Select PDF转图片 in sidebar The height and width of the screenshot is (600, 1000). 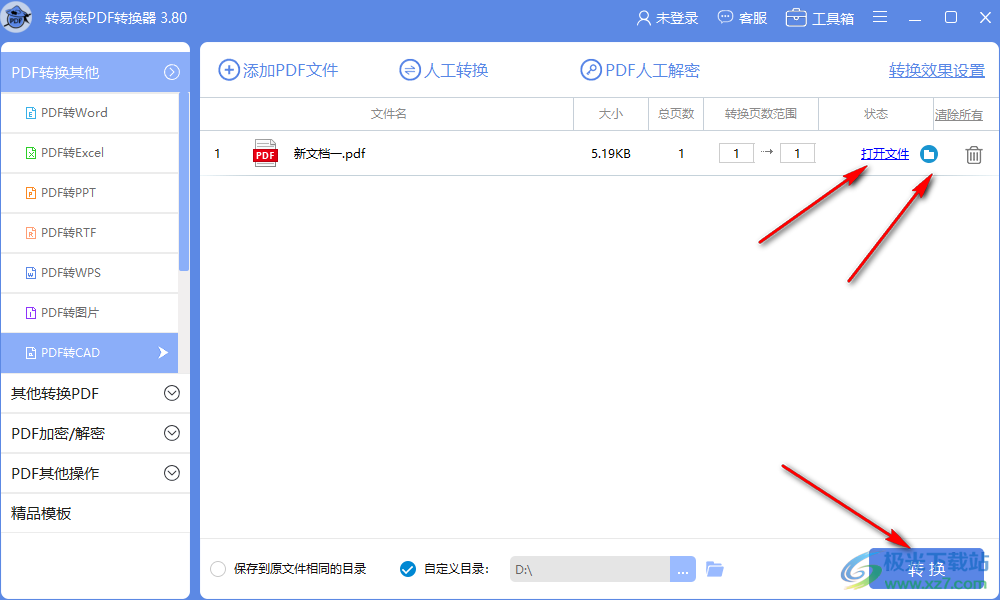[89, 313]
